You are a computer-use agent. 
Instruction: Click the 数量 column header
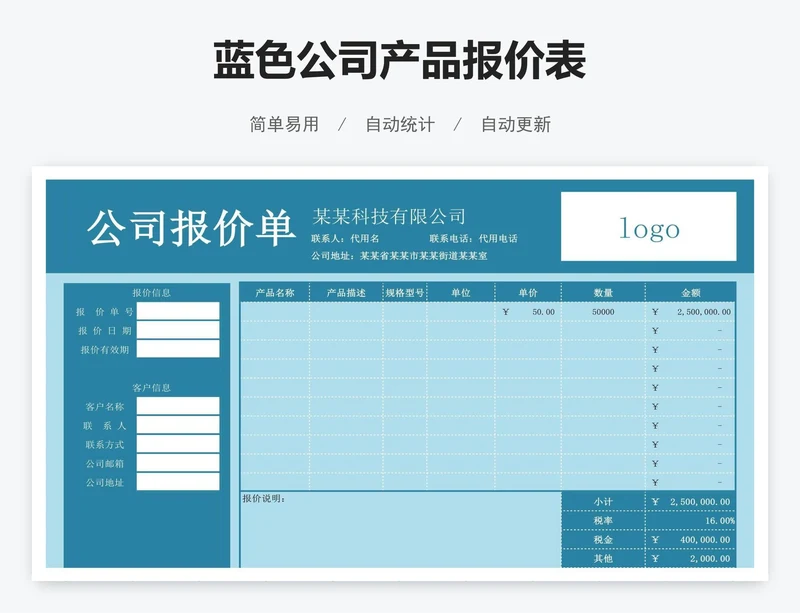click(603, 292)
